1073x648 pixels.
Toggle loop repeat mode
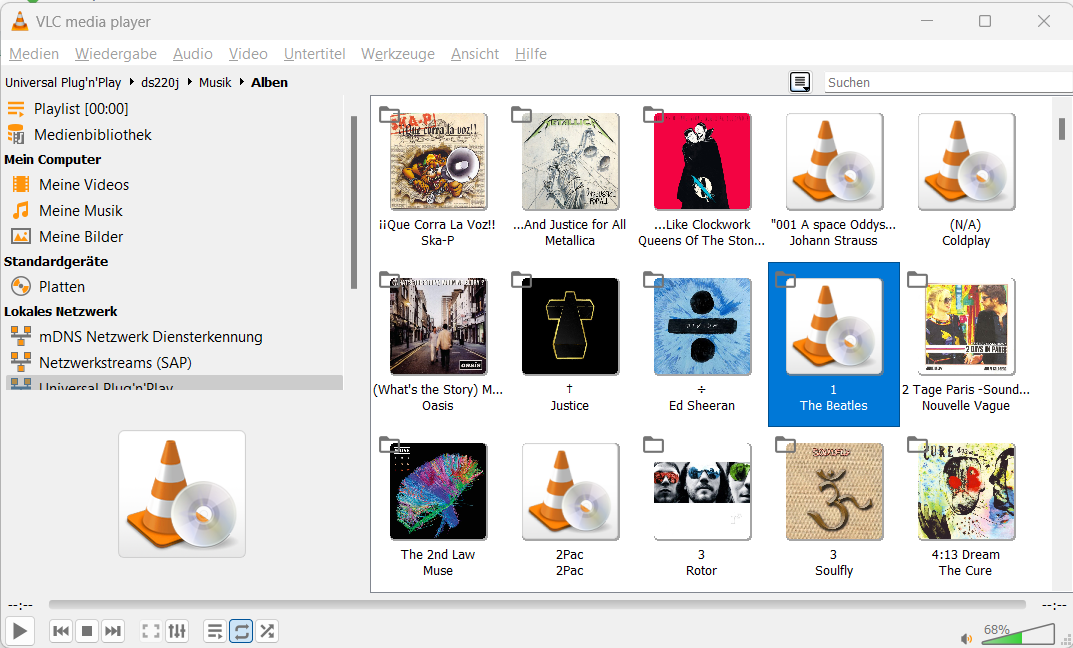click(241, 631)
